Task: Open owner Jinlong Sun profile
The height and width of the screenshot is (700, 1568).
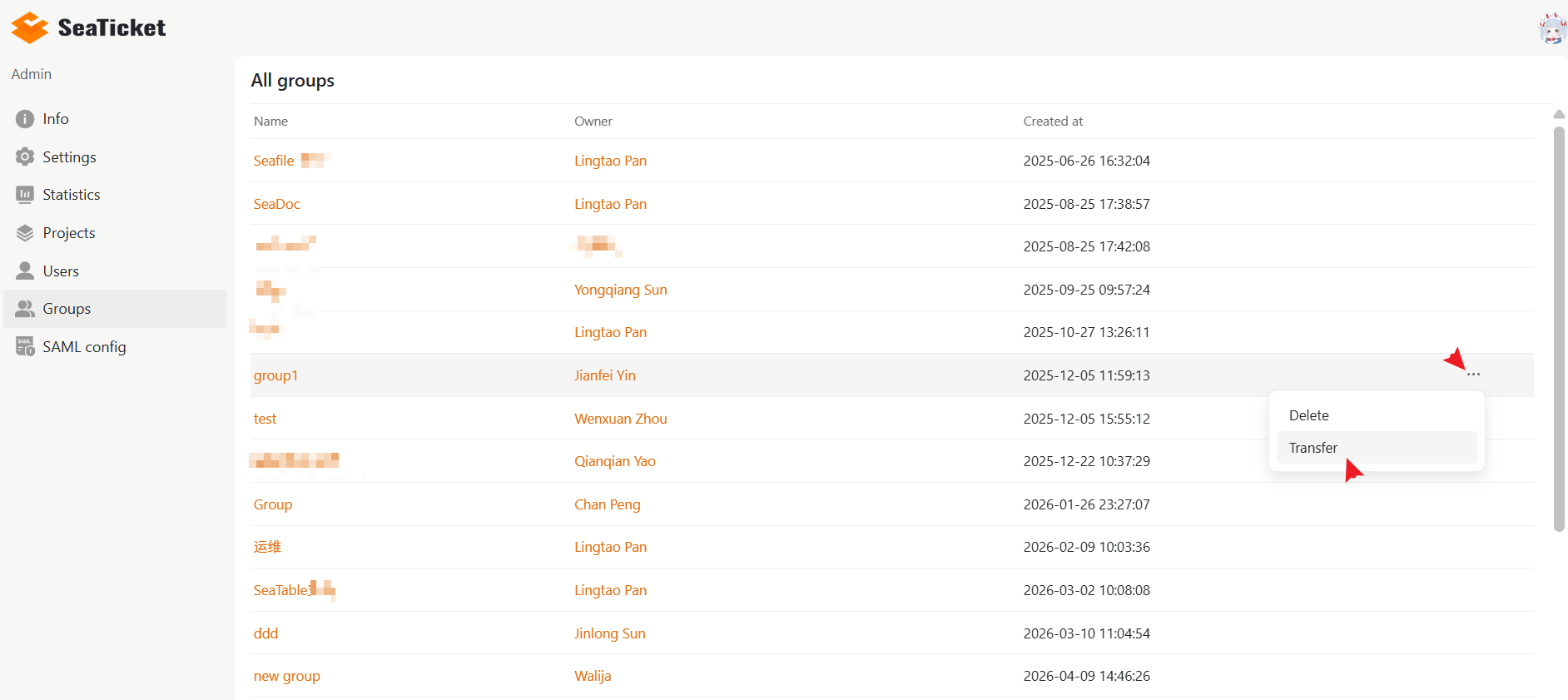Action: [609, 633]
